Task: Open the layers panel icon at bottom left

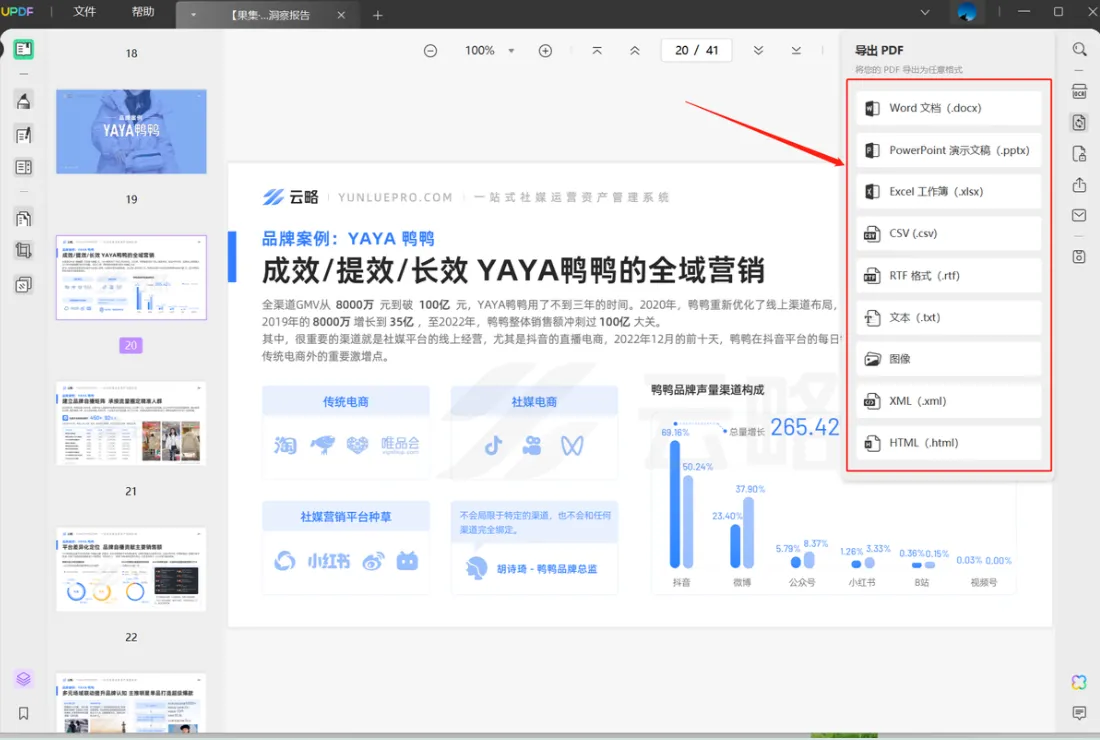Action: pyautogui.click(x=23, y=679)
